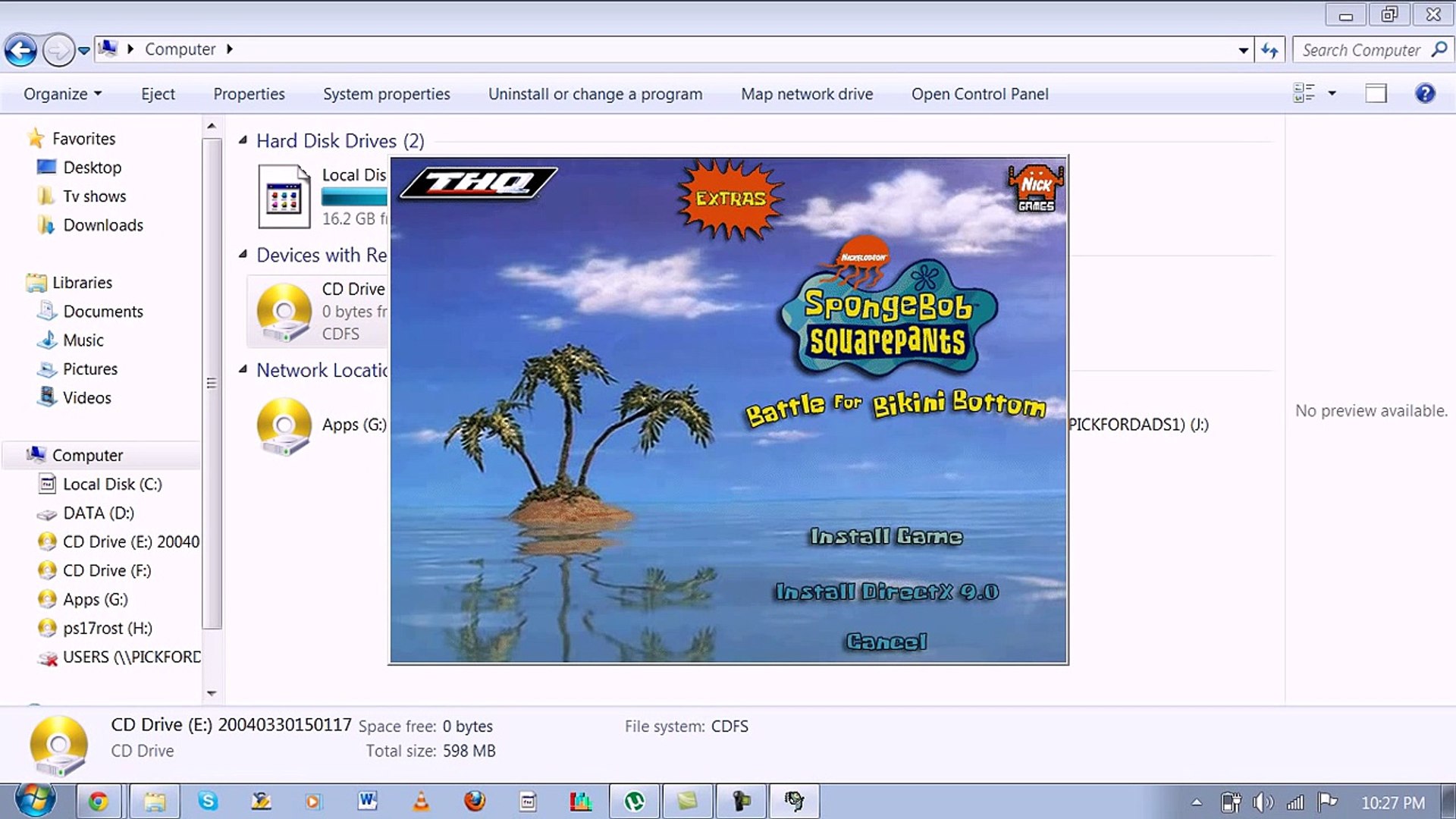The width and height of the screenshot is (1456, 819).
Task: Click Install DirectX 9.0 option
Action: point(886,591)
